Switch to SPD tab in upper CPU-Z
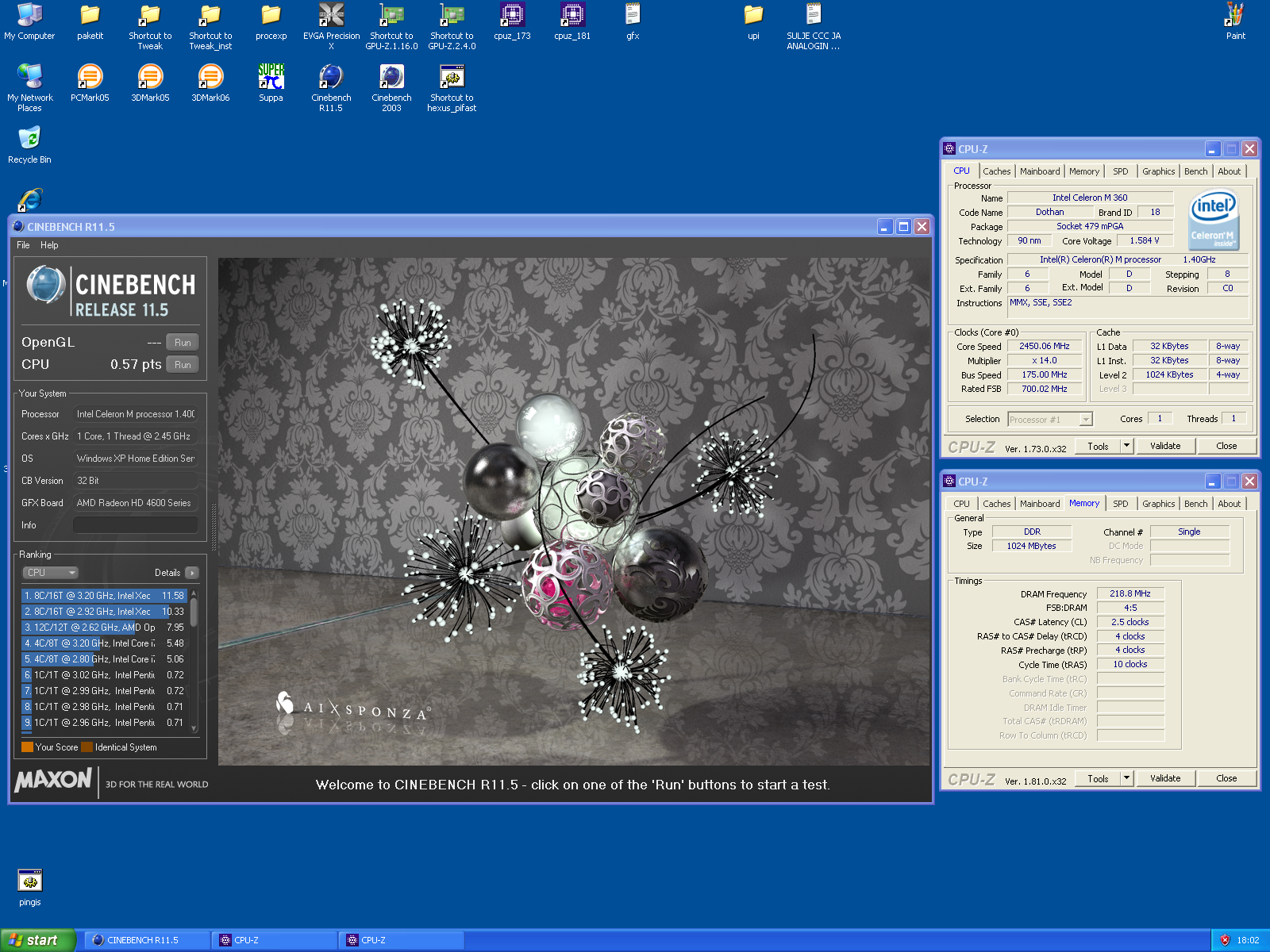 tap(1120, 171)
